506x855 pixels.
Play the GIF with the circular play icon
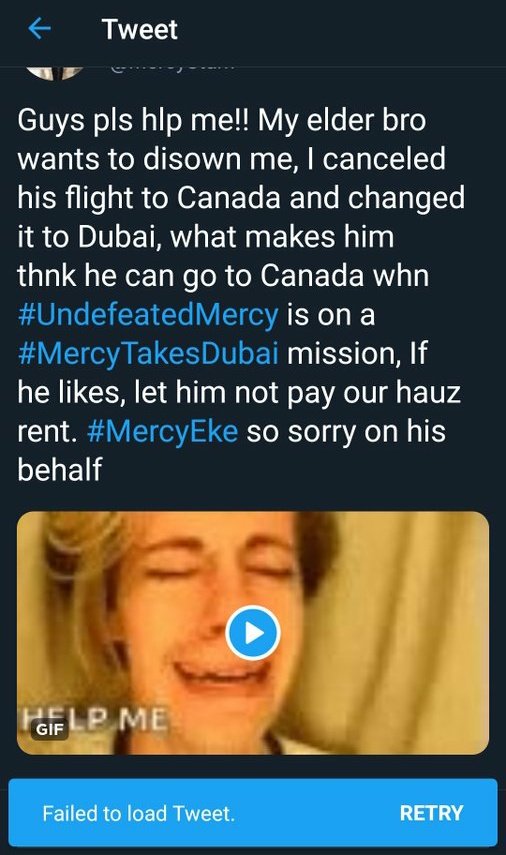(253, 633)
